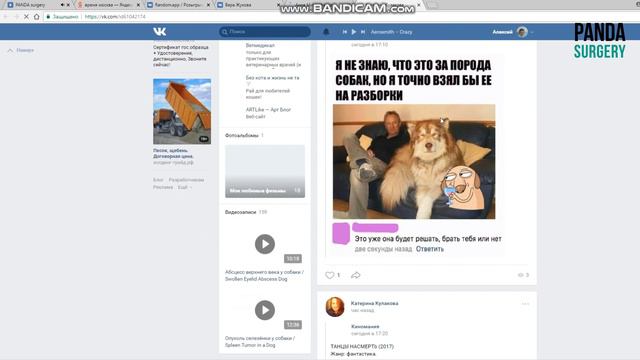Click the browser back arrow

6,17
